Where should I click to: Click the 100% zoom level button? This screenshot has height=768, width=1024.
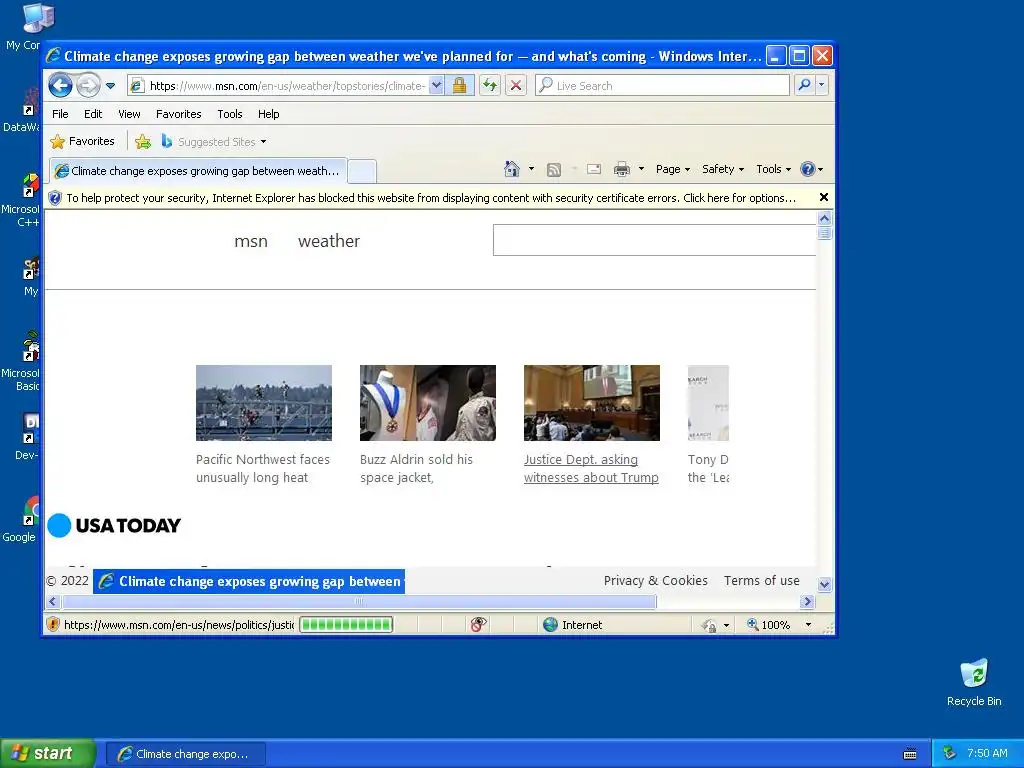[x=769, y=625]
